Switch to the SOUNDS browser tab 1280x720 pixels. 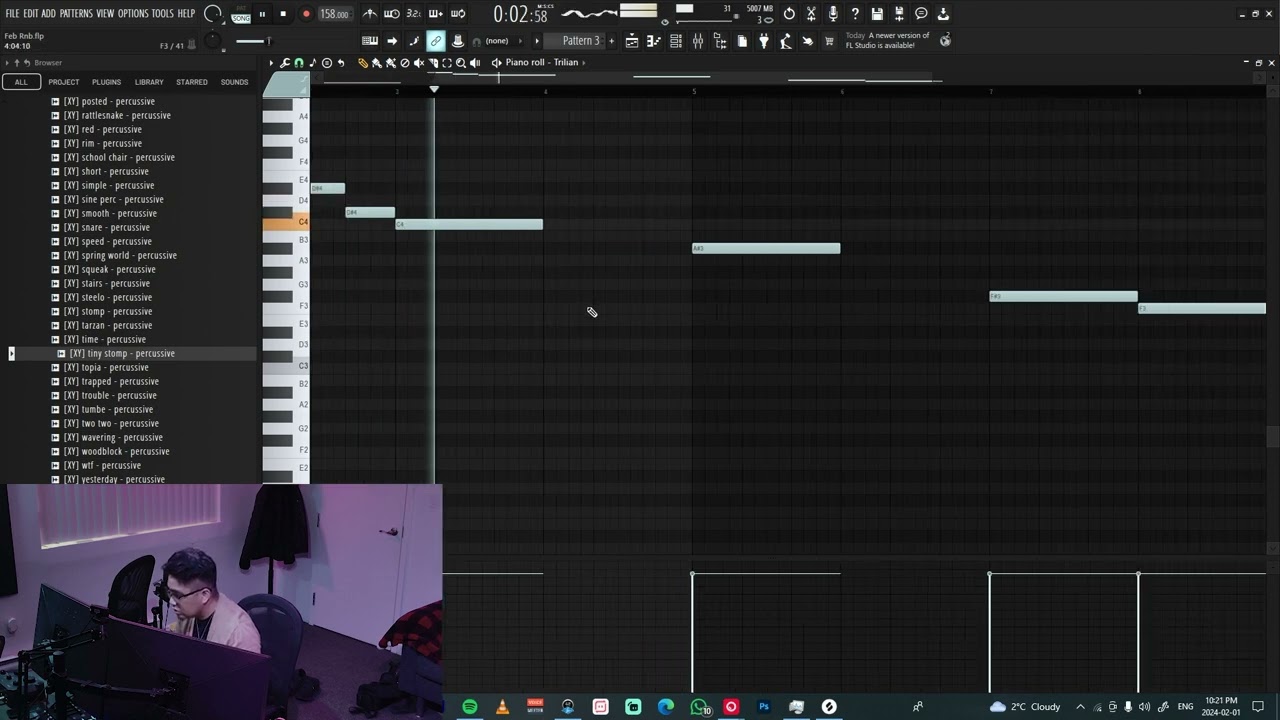tap(234, 82)
